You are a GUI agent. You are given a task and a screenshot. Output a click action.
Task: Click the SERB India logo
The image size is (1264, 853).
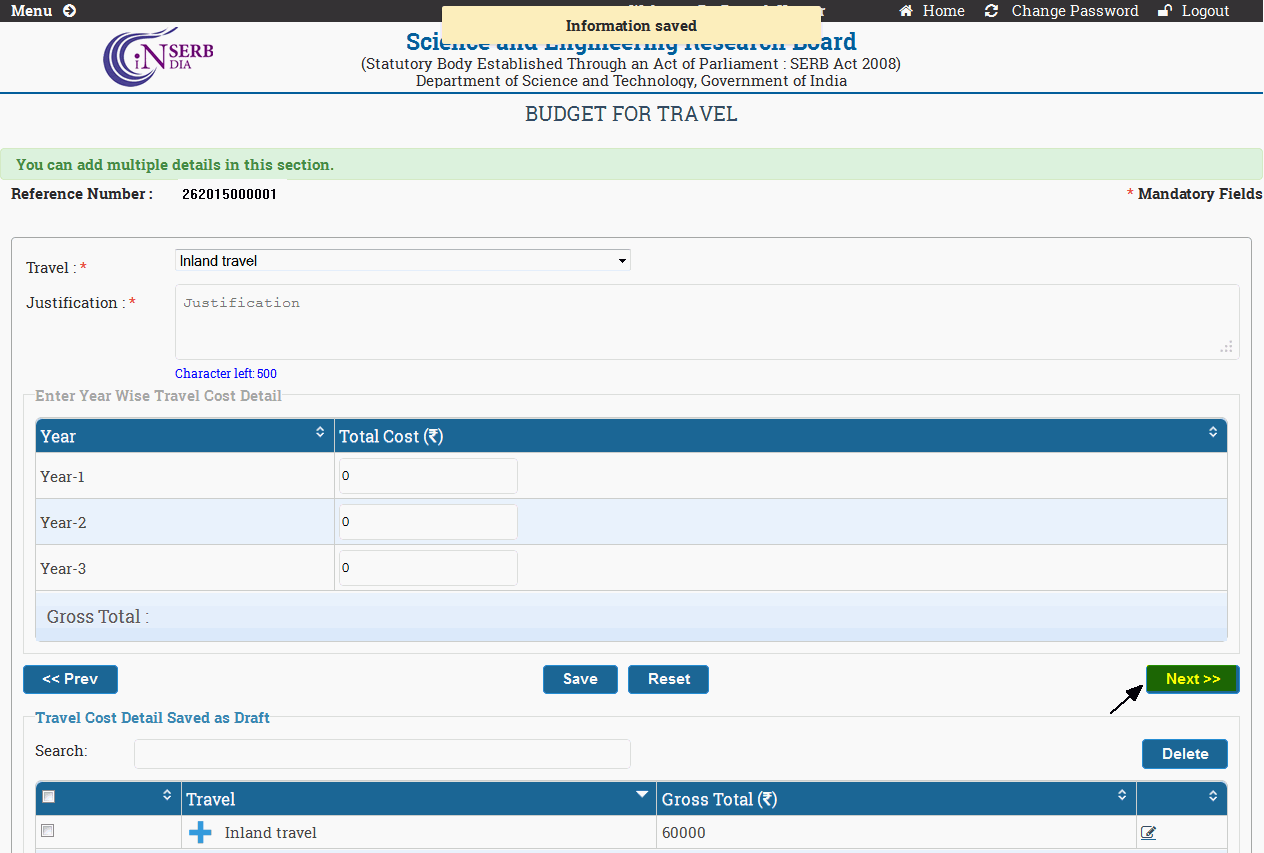[158, 58]
